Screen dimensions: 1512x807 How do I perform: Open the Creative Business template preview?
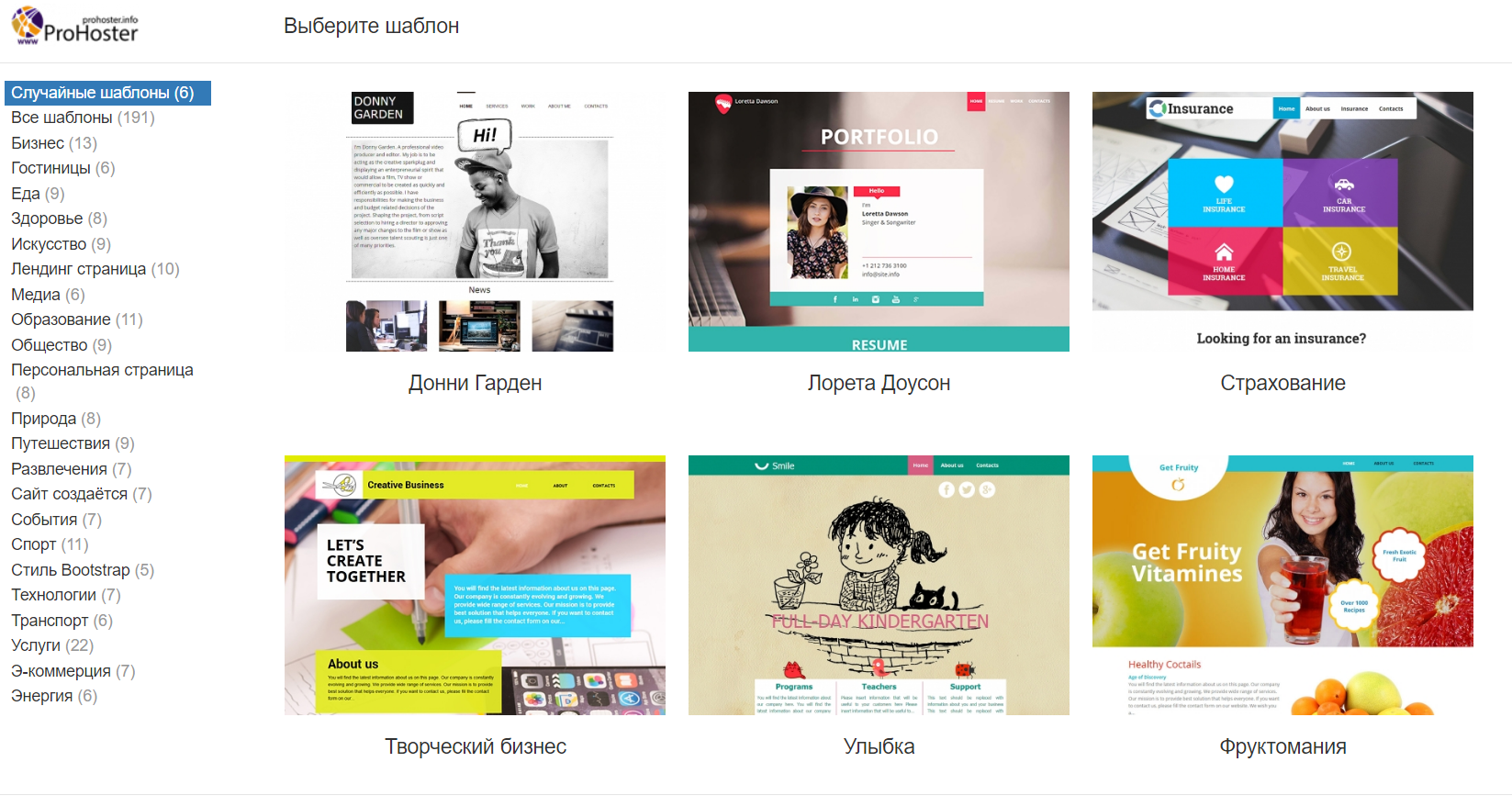(x=475, y=585)
